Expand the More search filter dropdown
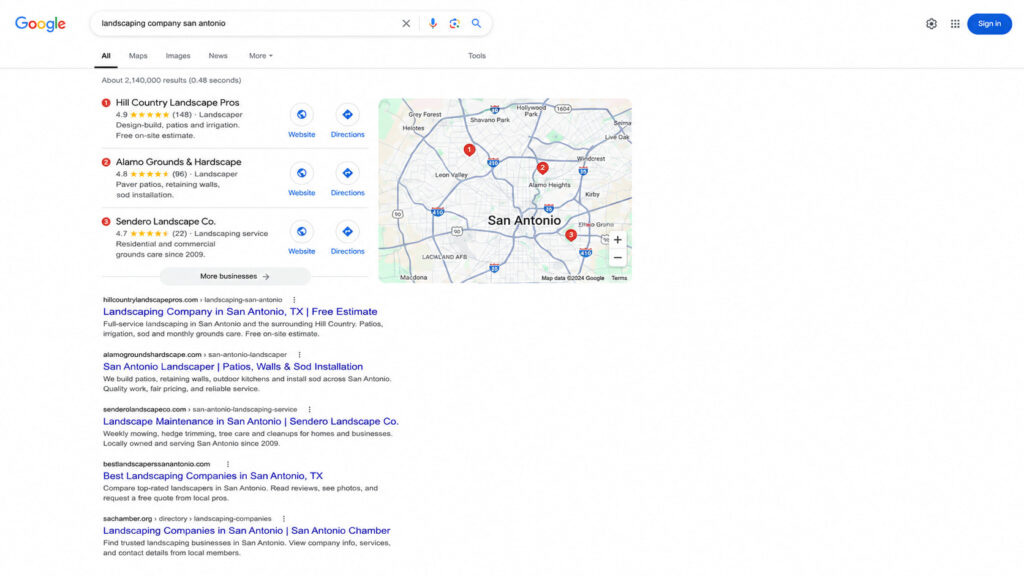The height and width of the screenshot is (576, 1024). 261,56
